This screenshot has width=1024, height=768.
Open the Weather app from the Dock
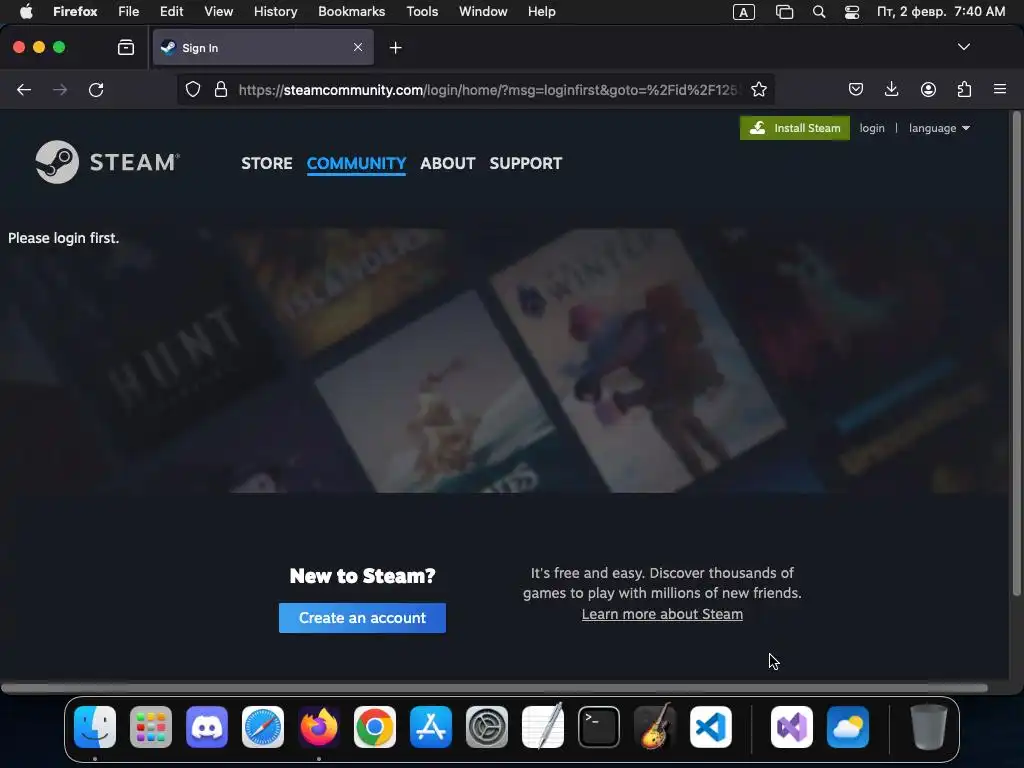tap(848, 726)
